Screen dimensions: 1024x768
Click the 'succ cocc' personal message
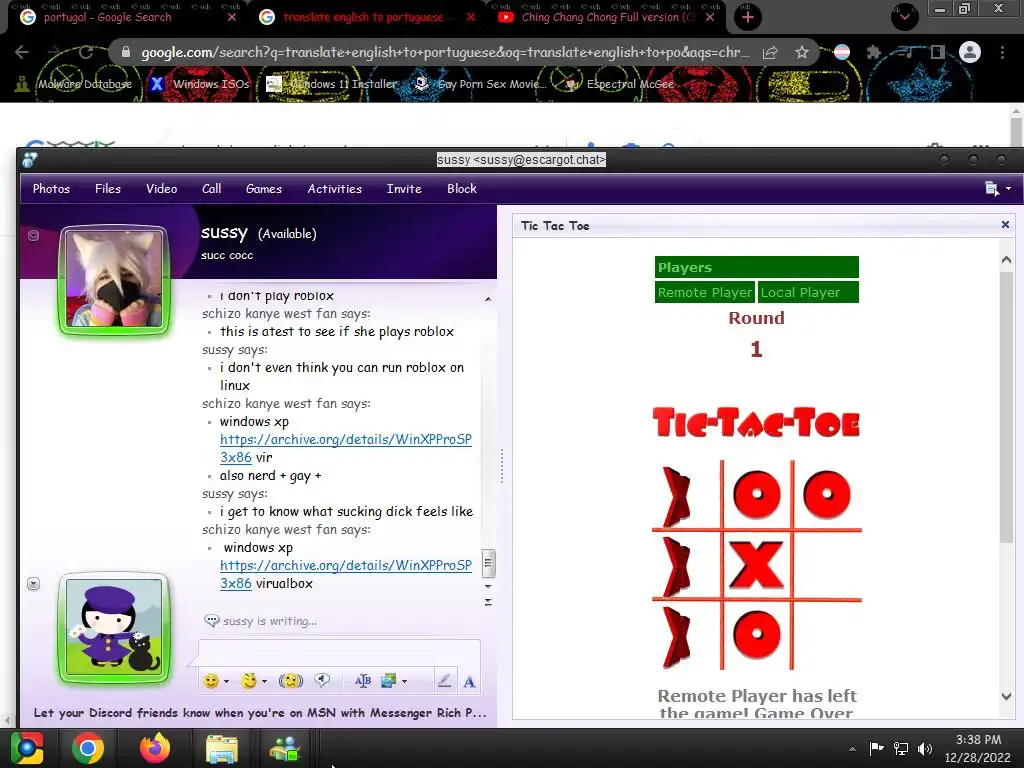tap(227, 255)
